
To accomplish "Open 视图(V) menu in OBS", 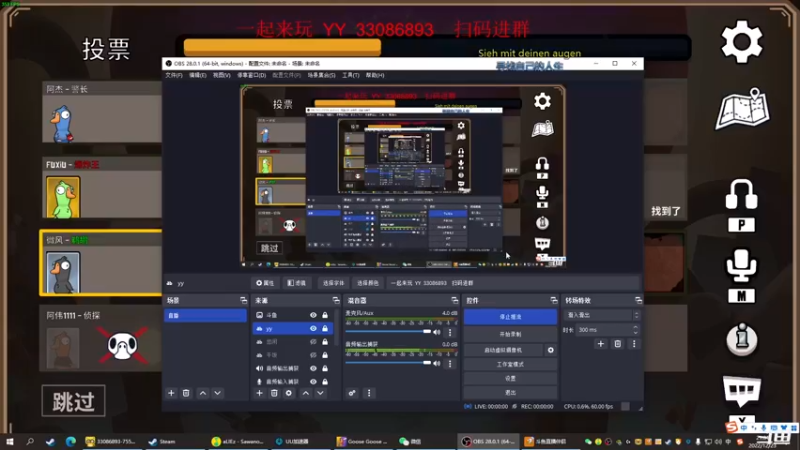I will (x=222, y=76).
